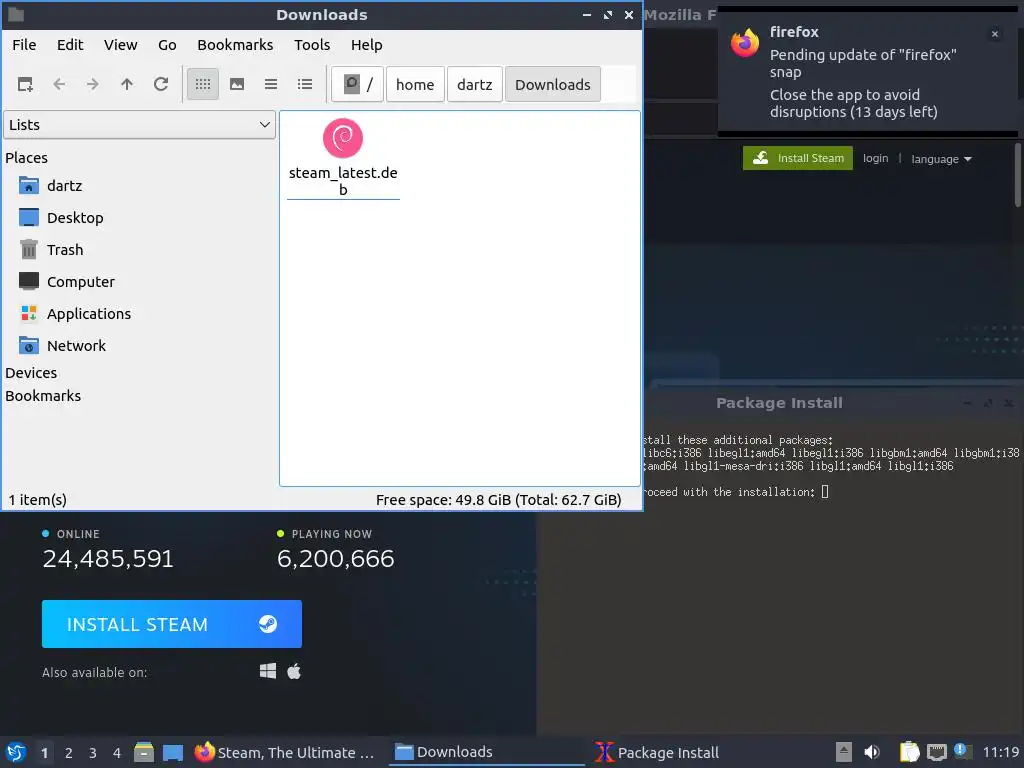Switch to workspace 1
This screenshot has height=768, width=1024.
44,753
